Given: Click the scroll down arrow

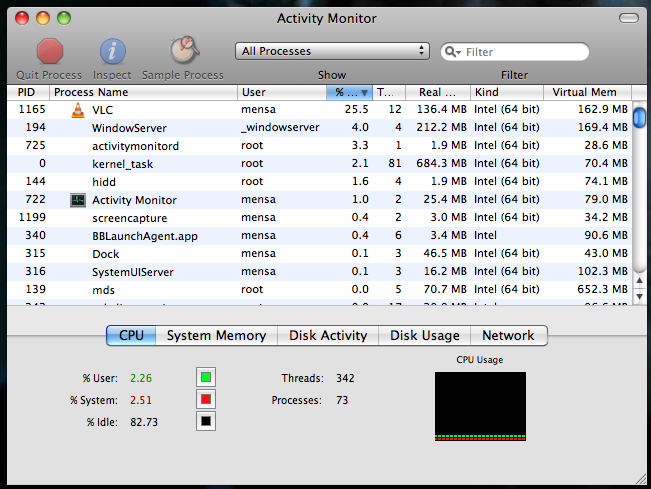Looking at the screenshot, I should [639, 296].
